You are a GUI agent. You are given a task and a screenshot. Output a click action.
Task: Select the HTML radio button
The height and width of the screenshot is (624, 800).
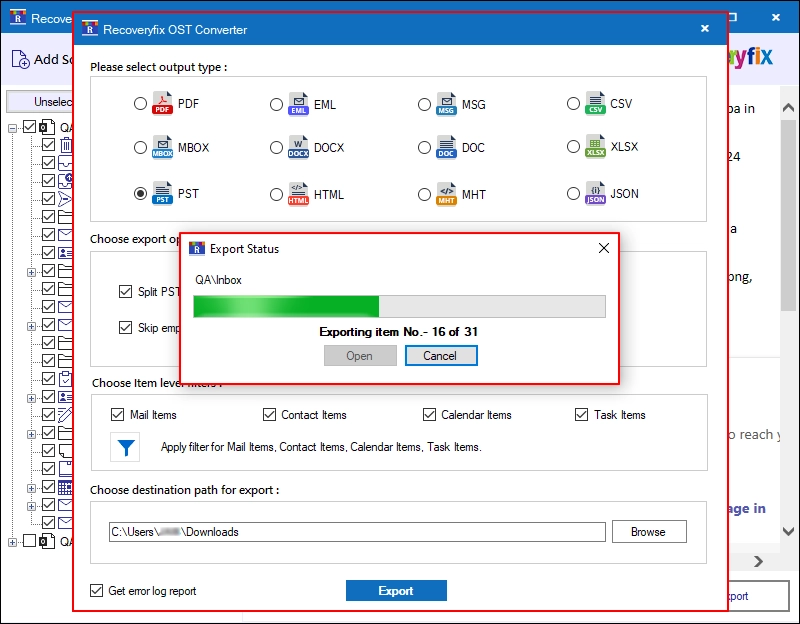tap(276, 194)
